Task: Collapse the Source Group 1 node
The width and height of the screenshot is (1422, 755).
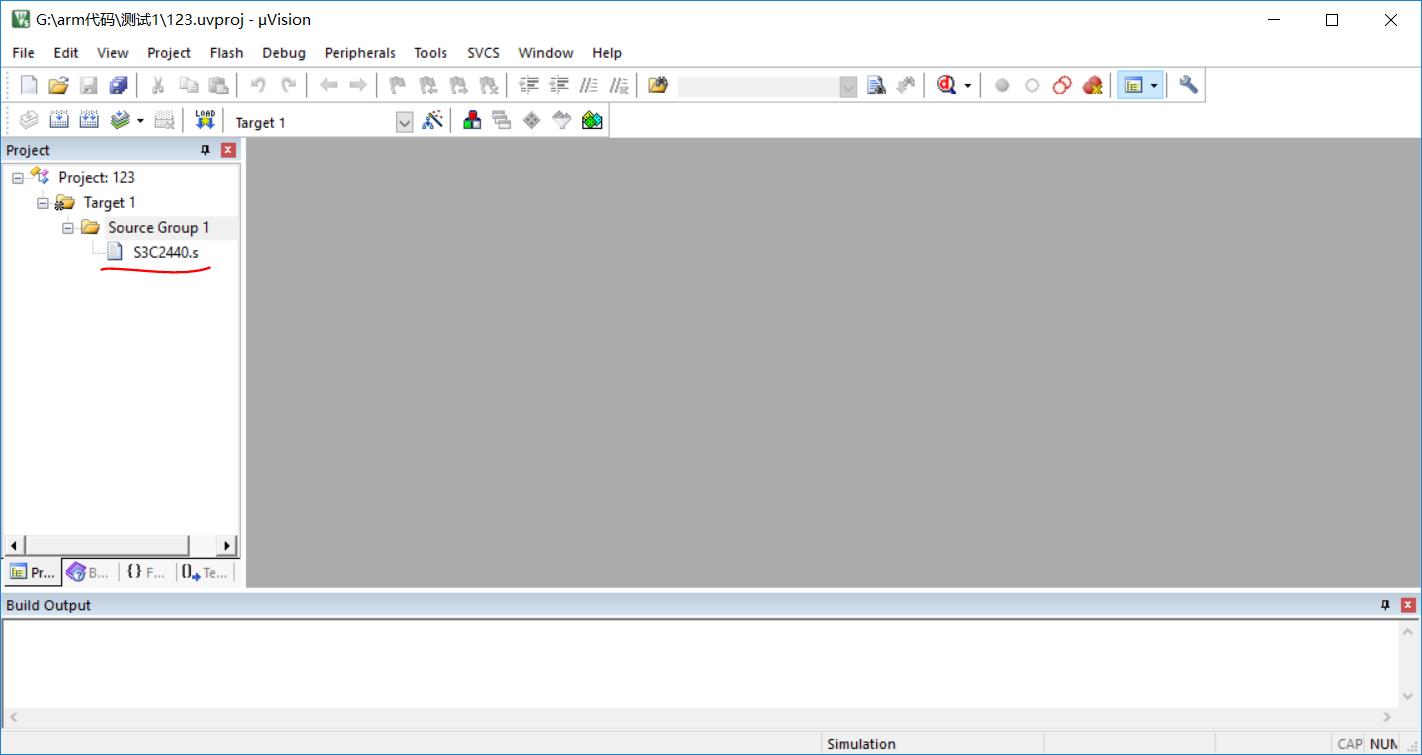Action: tap(68, 228)
